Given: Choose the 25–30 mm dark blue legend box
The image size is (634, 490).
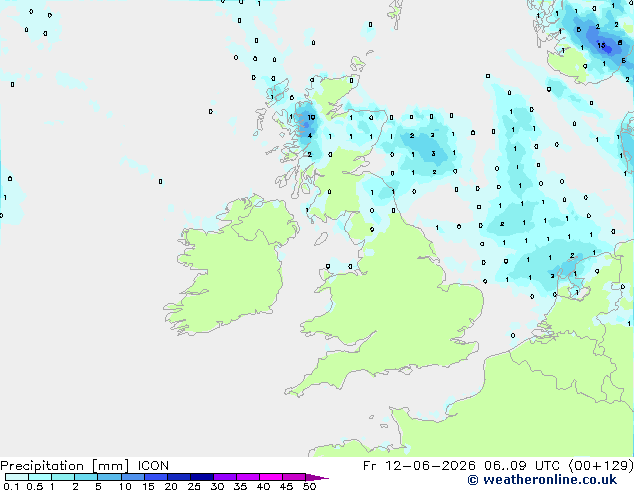Looking at the screenshot, I should (202, 477).
